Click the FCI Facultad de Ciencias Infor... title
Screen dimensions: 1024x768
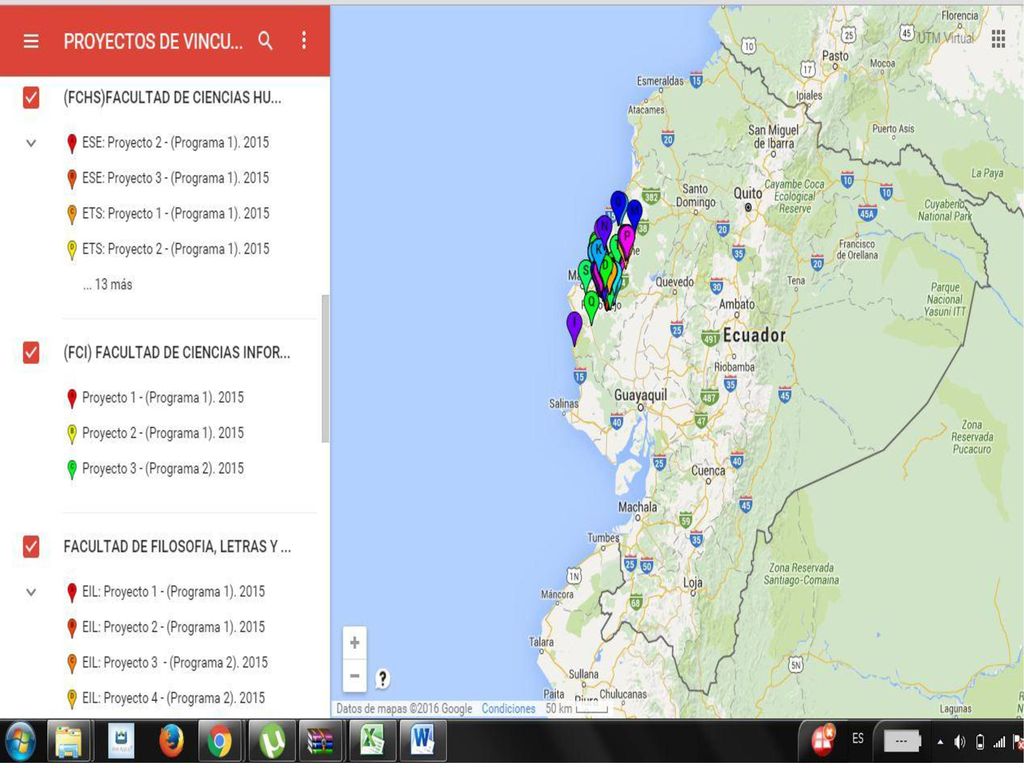pos(176,353)
